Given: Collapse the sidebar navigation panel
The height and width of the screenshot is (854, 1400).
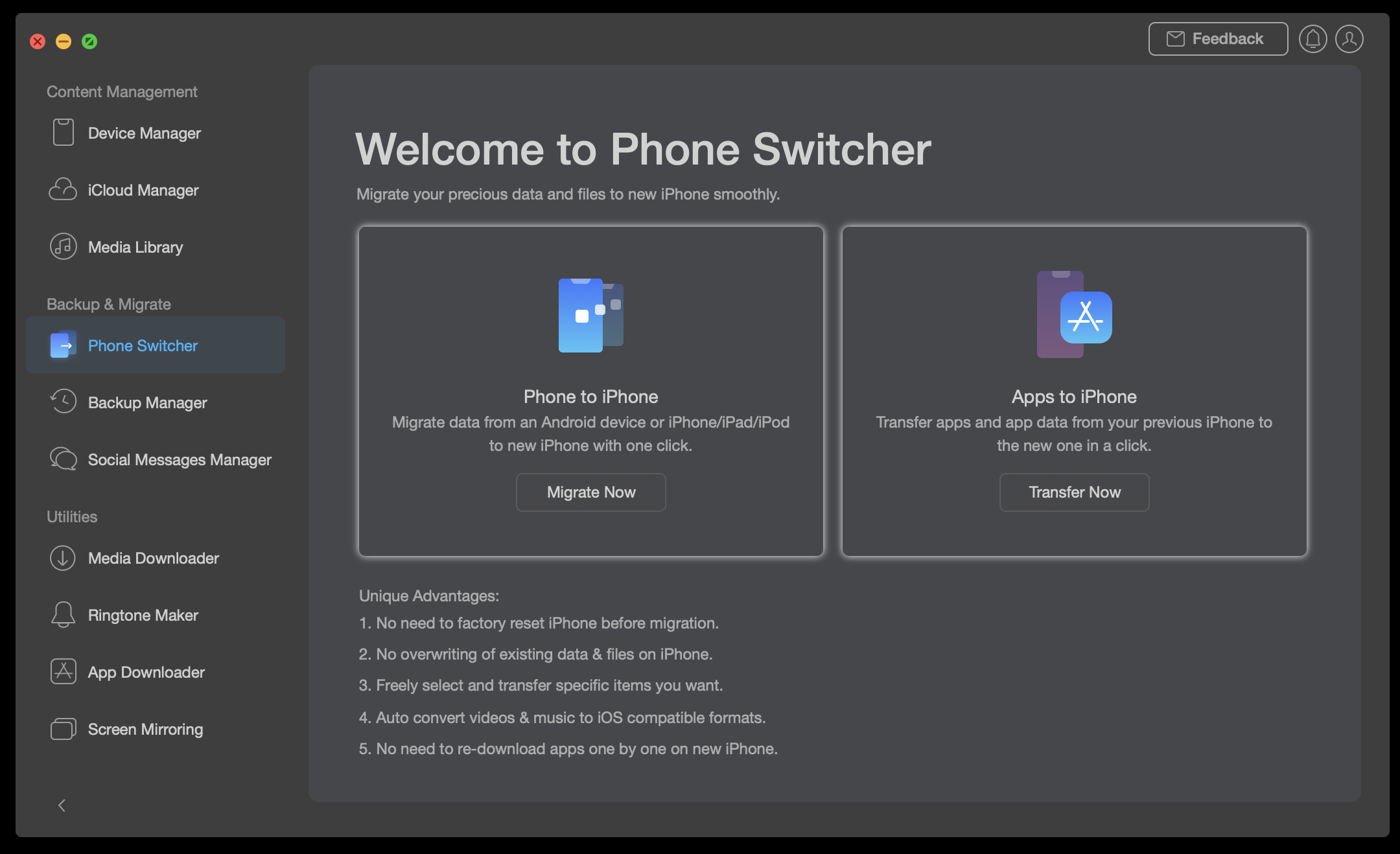Looking at the screenshot, I should [62, 804].
